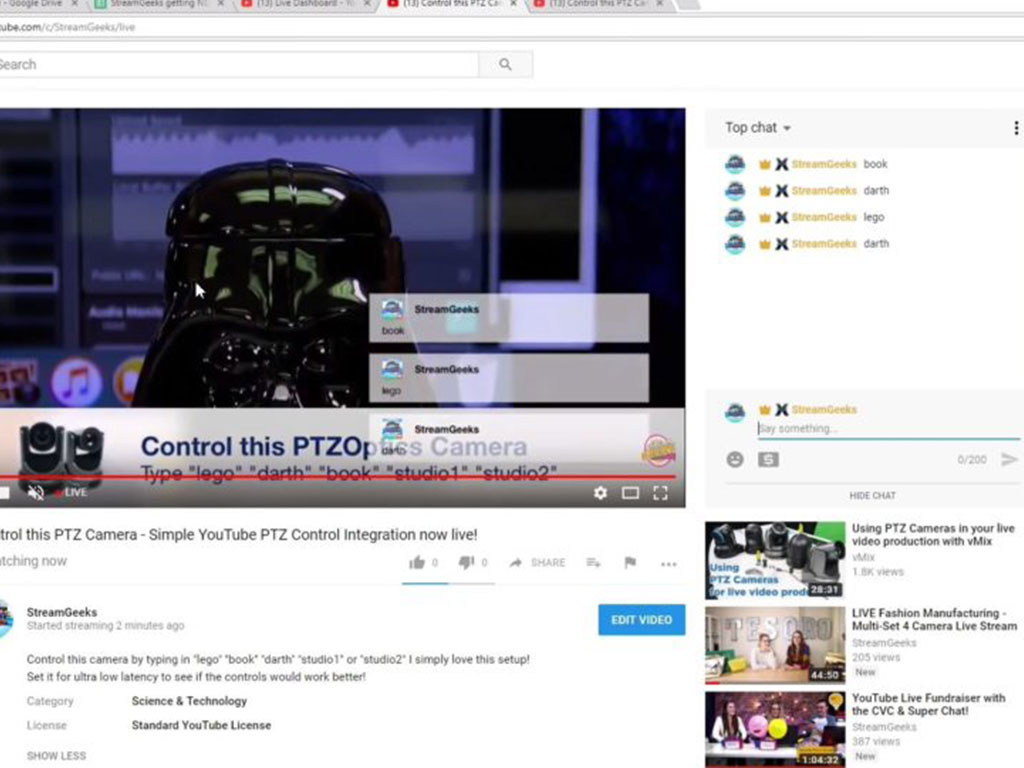Click StreamGeeks avatar beside 'book' chat message
Viewport: 1024px width, 768px height.
click(x=735, y=164)
